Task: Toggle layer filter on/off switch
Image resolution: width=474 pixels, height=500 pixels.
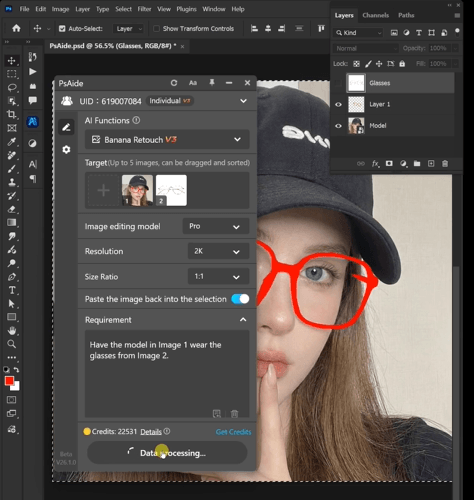Action: (x=457, y=32)
